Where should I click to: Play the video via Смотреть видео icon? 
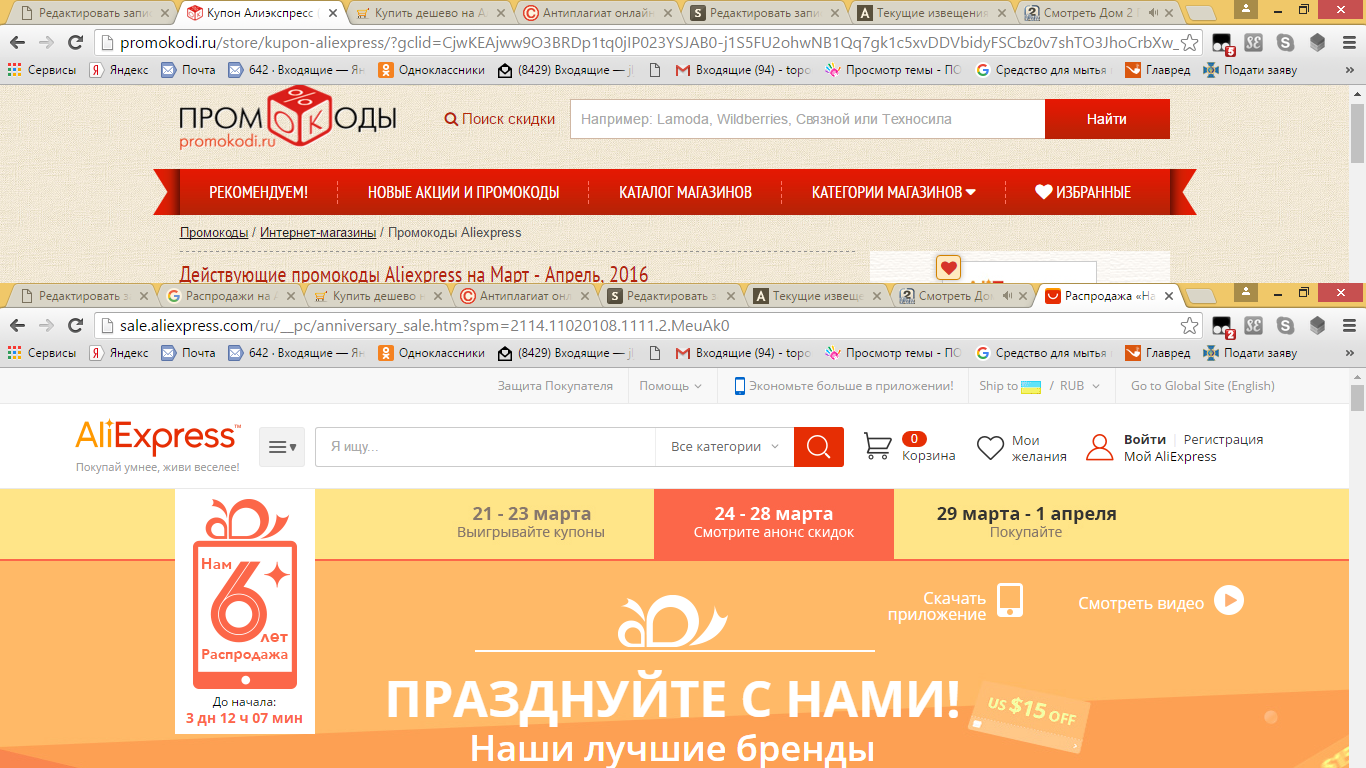coord(1229,600)
